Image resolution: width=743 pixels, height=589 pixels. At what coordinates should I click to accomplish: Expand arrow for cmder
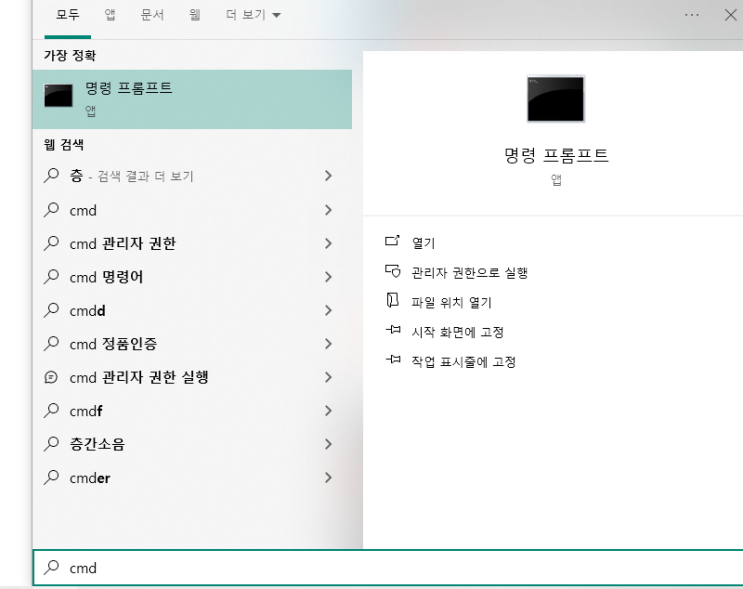[x=328, y=478]
